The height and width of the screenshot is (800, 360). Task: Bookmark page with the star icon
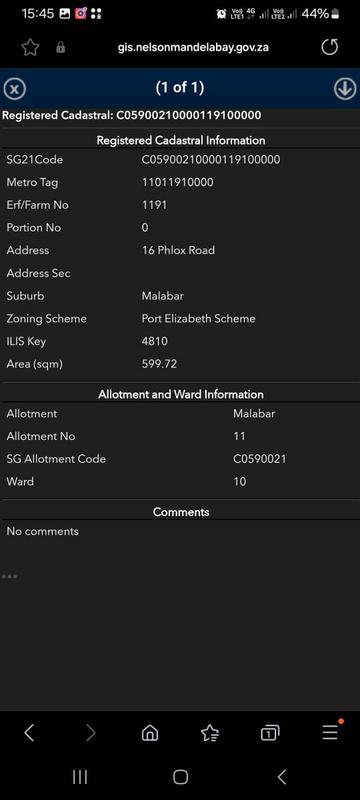coord(30,47)
